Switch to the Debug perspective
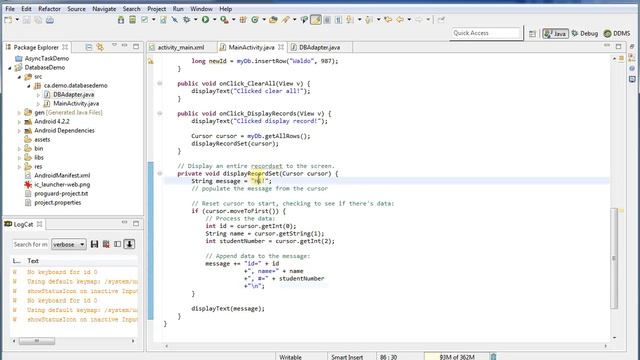640x360 pixels. tap(584, 33)
